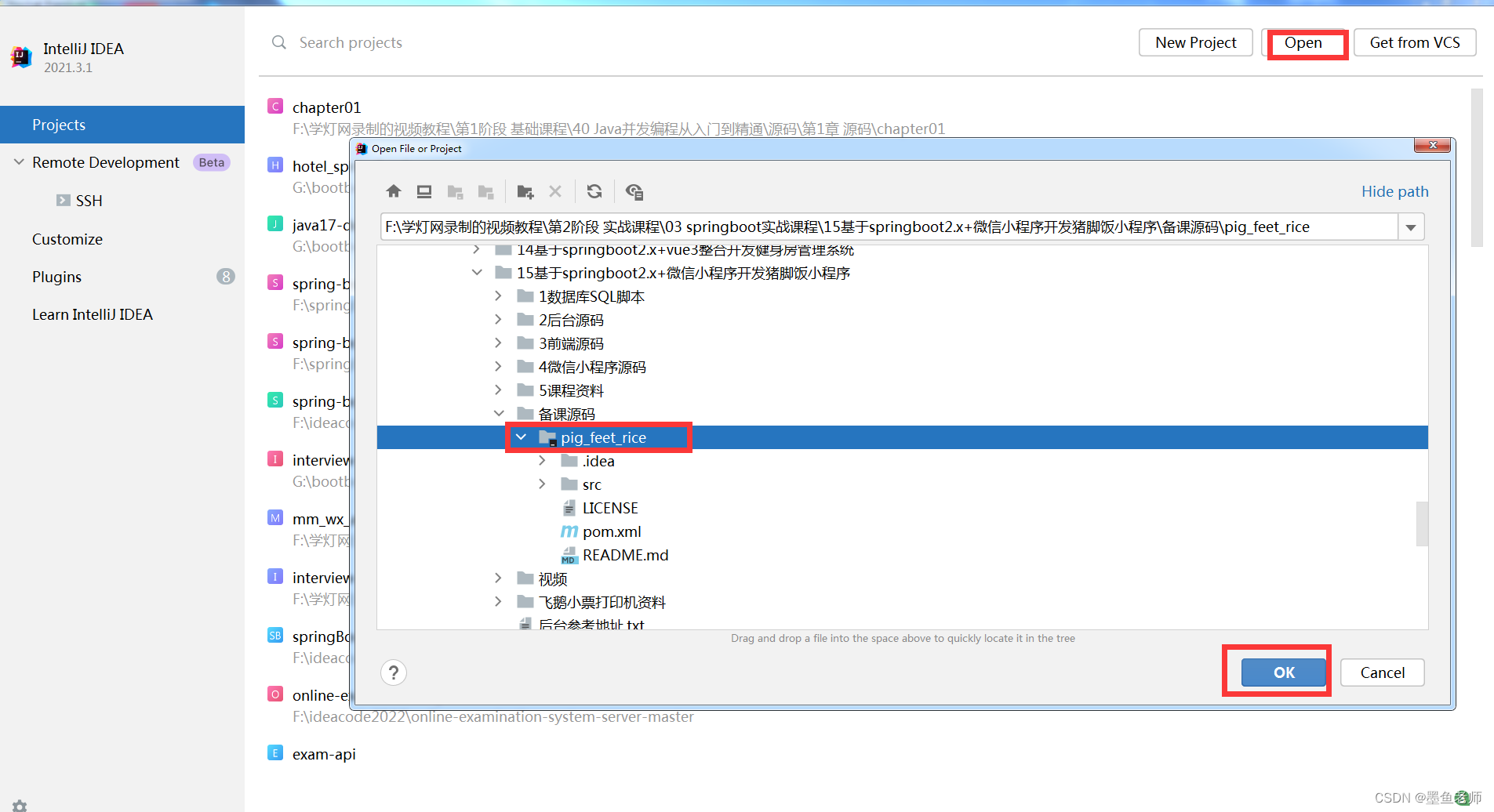
Task: Focus the Search projects field
Action: [x=351, y=42]
